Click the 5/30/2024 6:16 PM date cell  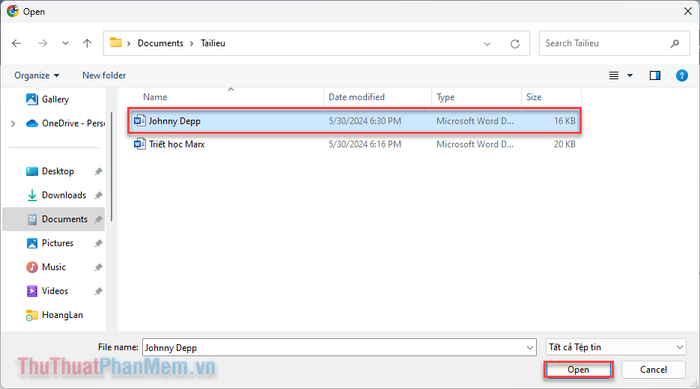click(x=365, y=144)
